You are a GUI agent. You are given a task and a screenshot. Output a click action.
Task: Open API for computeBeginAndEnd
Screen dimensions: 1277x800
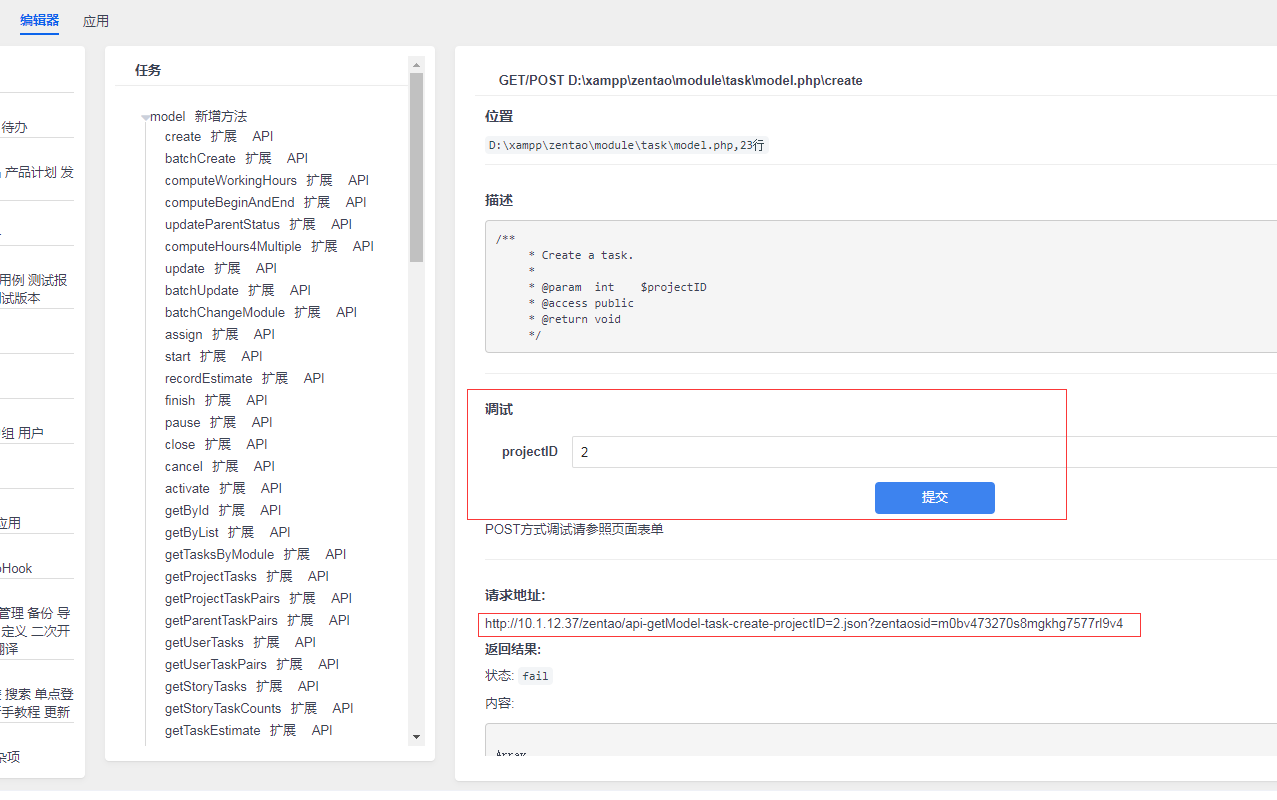[x=356, y=202]
